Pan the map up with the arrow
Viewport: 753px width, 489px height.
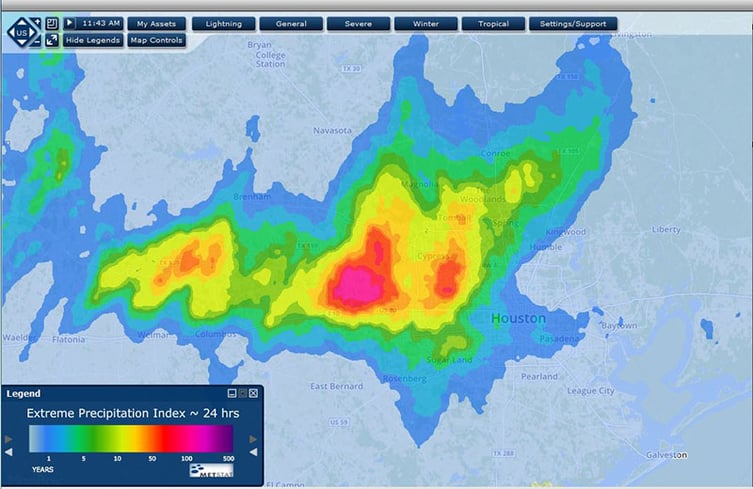pos(22,22)
